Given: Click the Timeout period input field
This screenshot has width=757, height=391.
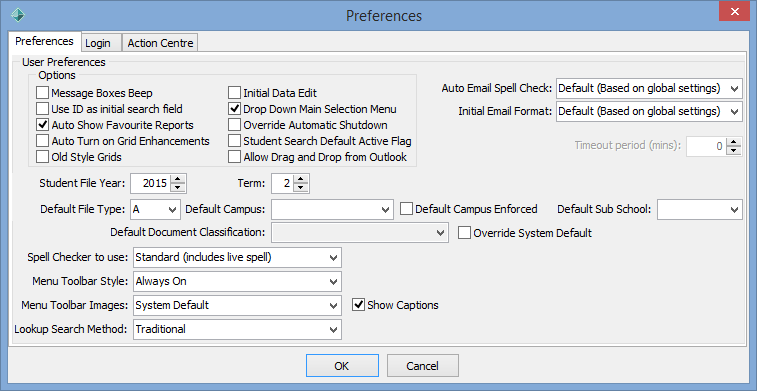Looking at the screenshot, I should click(707, 146).
